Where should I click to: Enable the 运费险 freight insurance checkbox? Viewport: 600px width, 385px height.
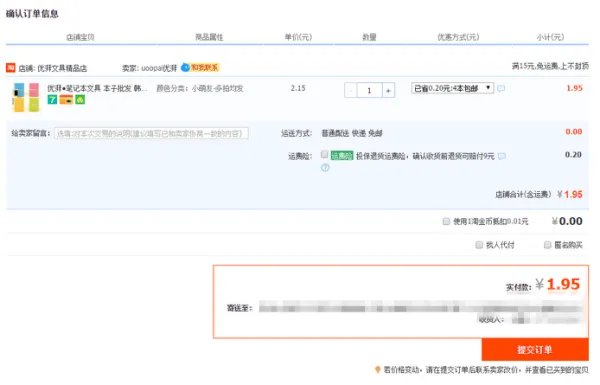(x=324, y=154)
